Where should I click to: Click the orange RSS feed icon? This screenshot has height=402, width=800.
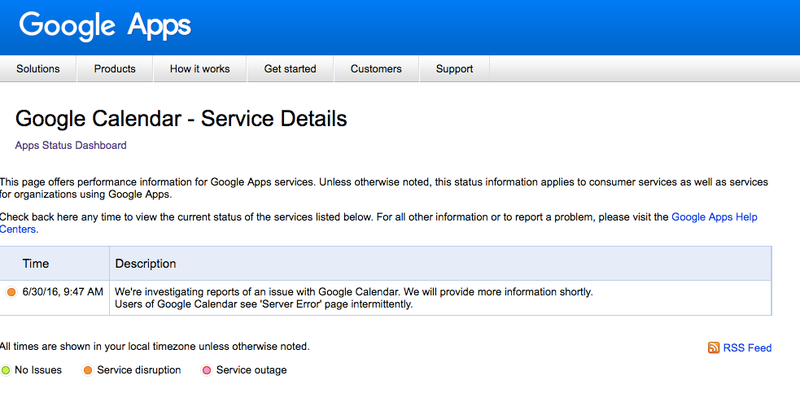(x=713, y=347)
